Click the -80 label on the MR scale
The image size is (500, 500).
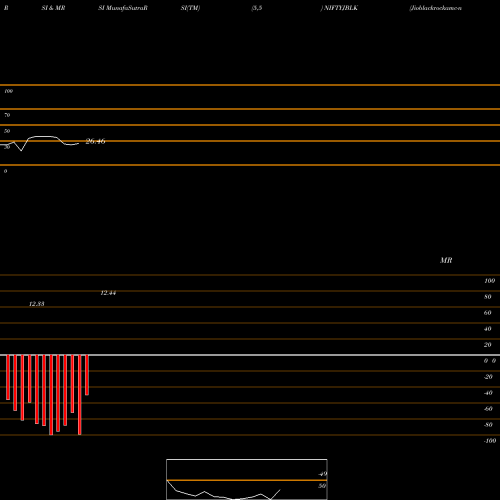coord(488,425)
